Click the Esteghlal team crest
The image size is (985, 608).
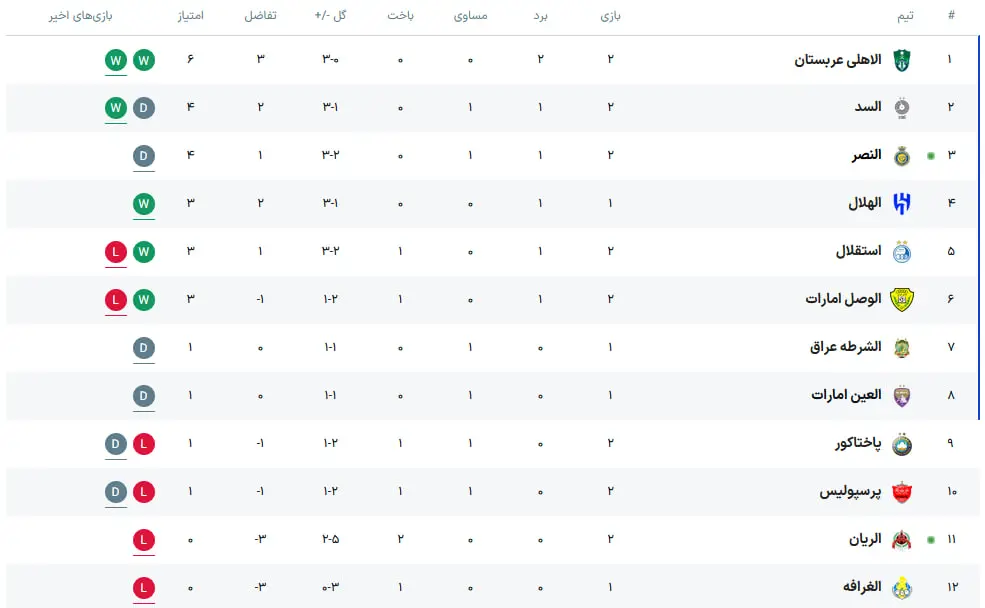click(902, 252)
